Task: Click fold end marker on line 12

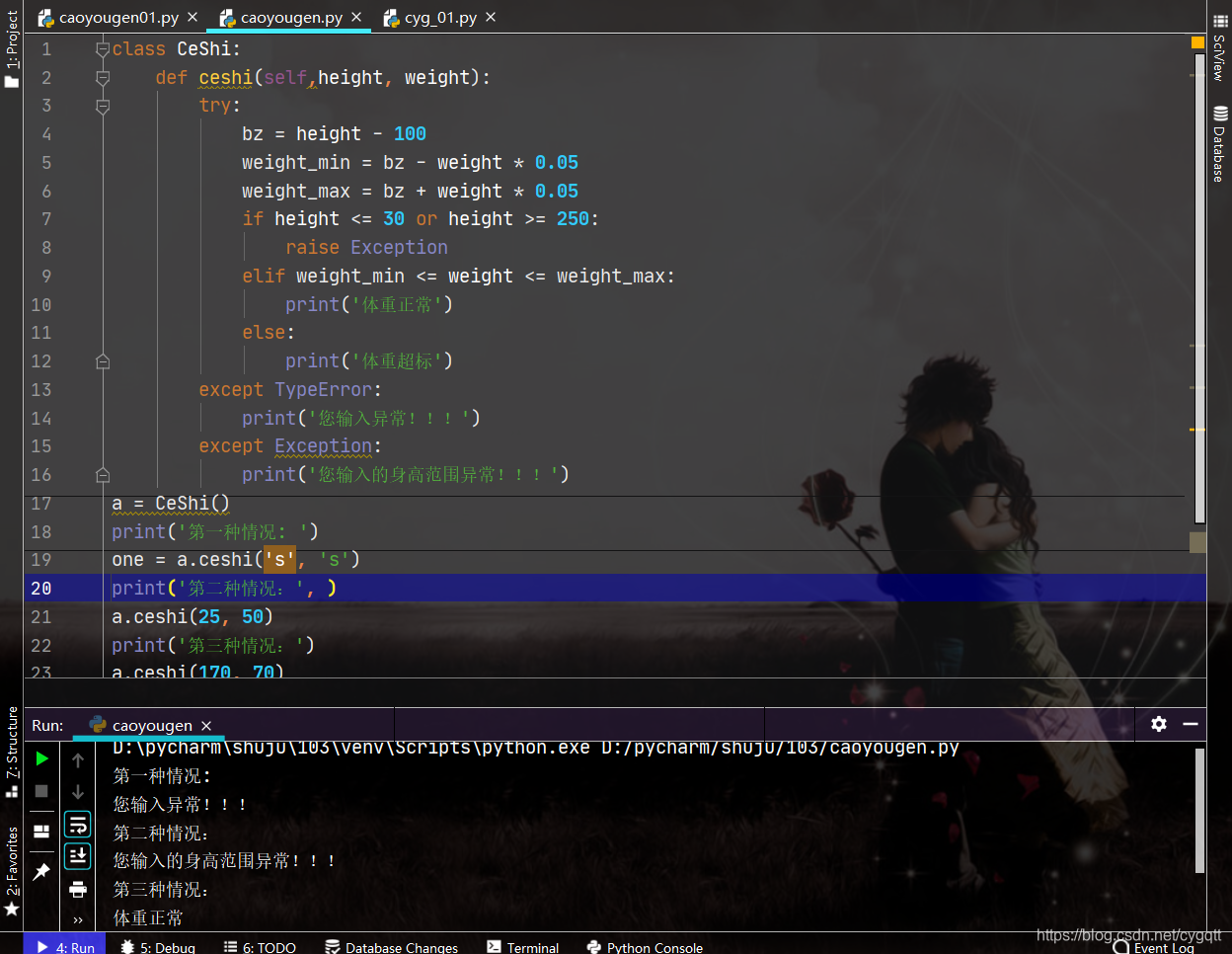Action: pos(103,361)
